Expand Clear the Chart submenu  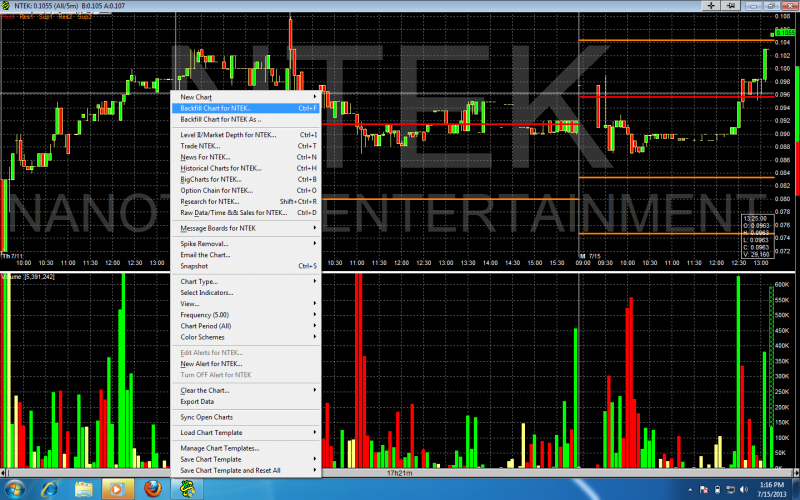[246, 390]
